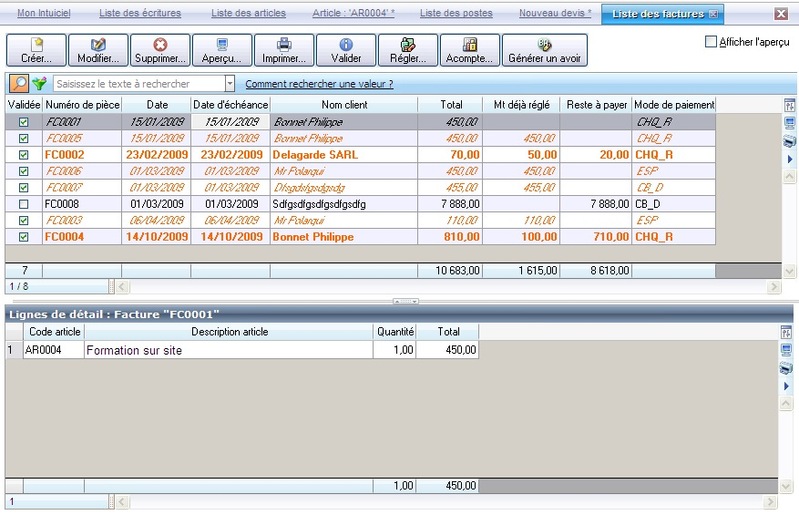The height and width of the screenshot is (515, 799).
Task: Sort by Code article column header
Action: point(54,332)
